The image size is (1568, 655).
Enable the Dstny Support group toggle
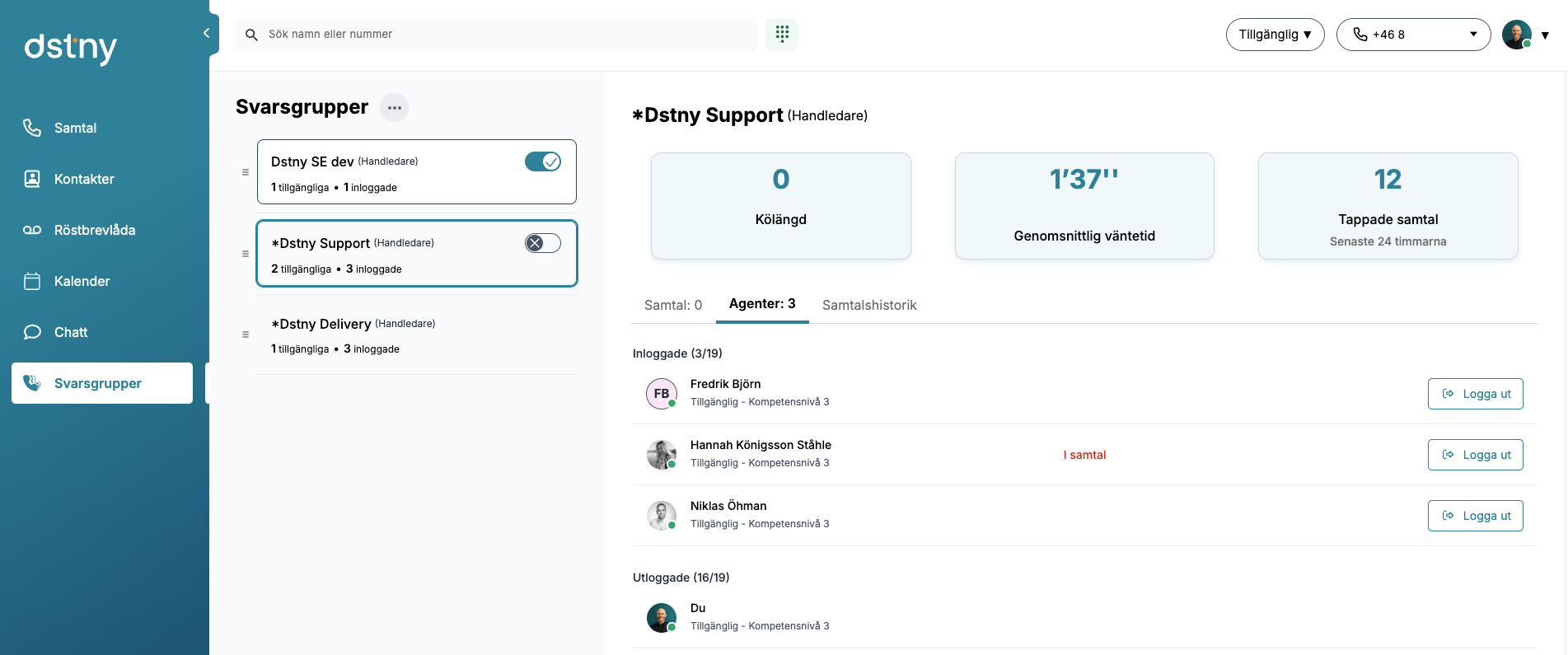(542, 243)
